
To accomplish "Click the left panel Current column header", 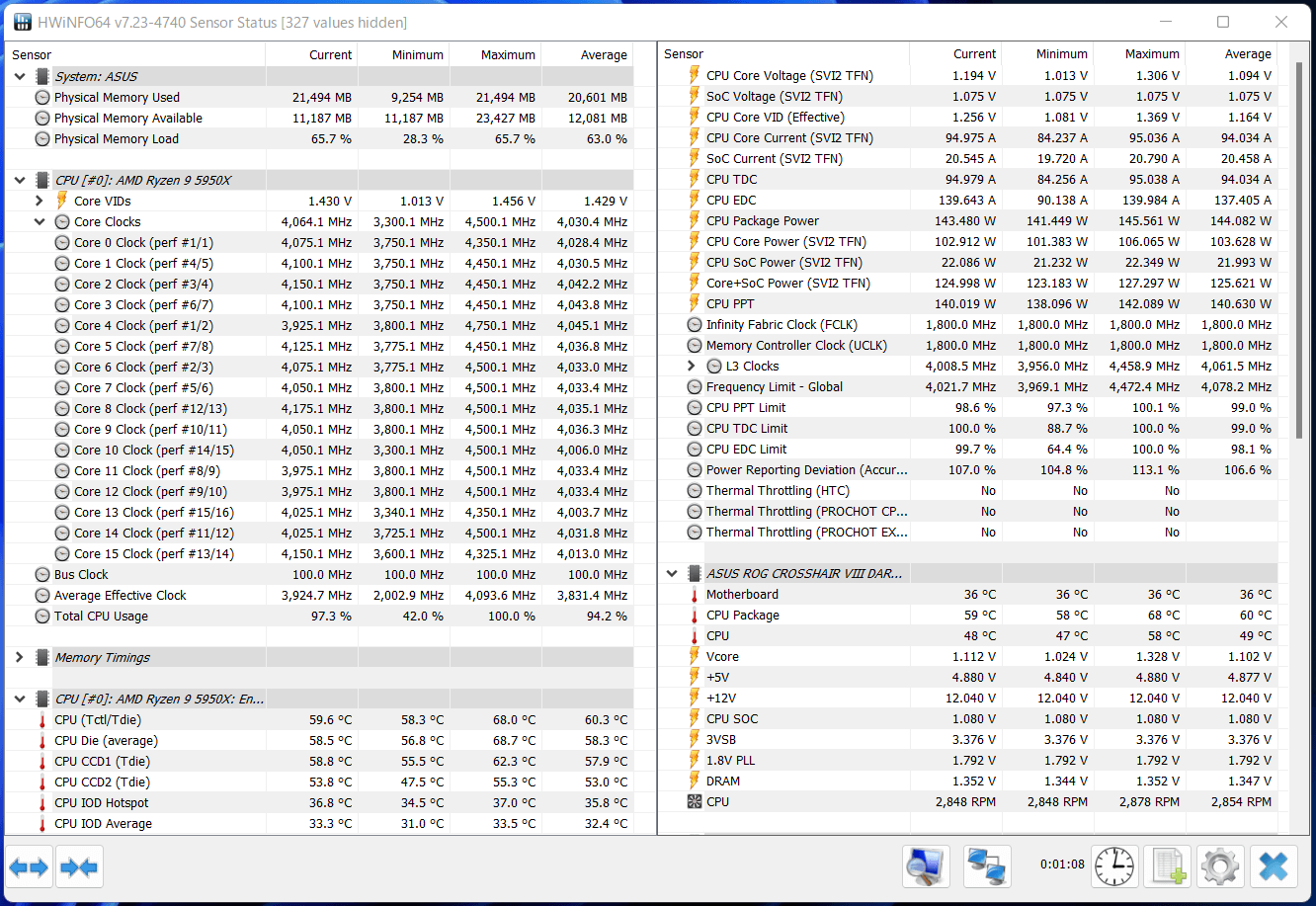I will (x=311, y=55).
